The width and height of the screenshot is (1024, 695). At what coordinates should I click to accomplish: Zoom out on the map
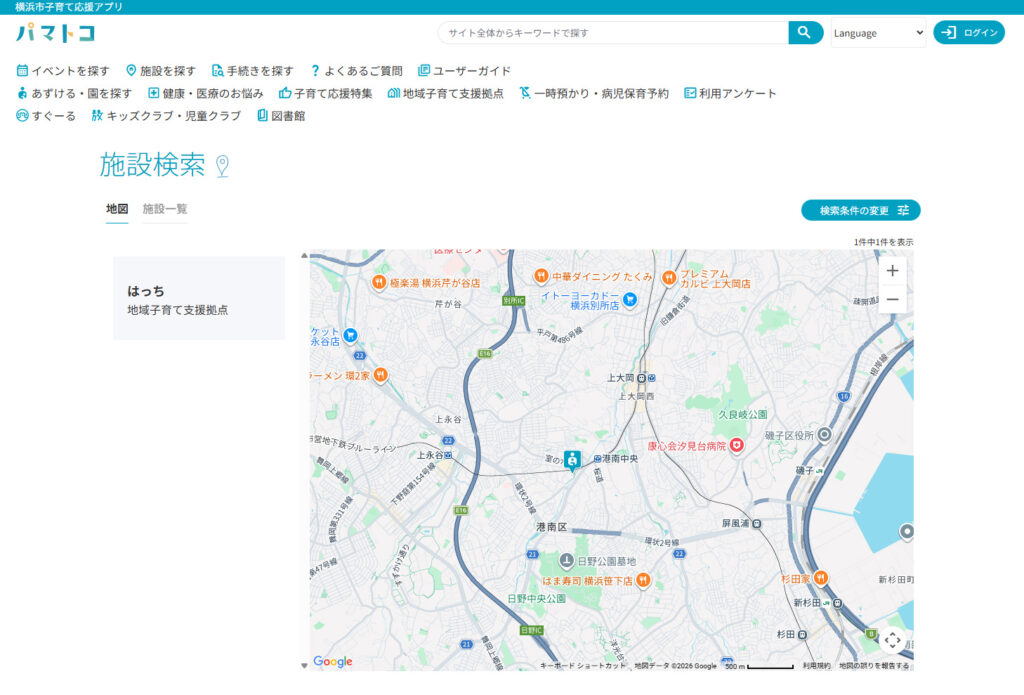(x=892, y=299)
